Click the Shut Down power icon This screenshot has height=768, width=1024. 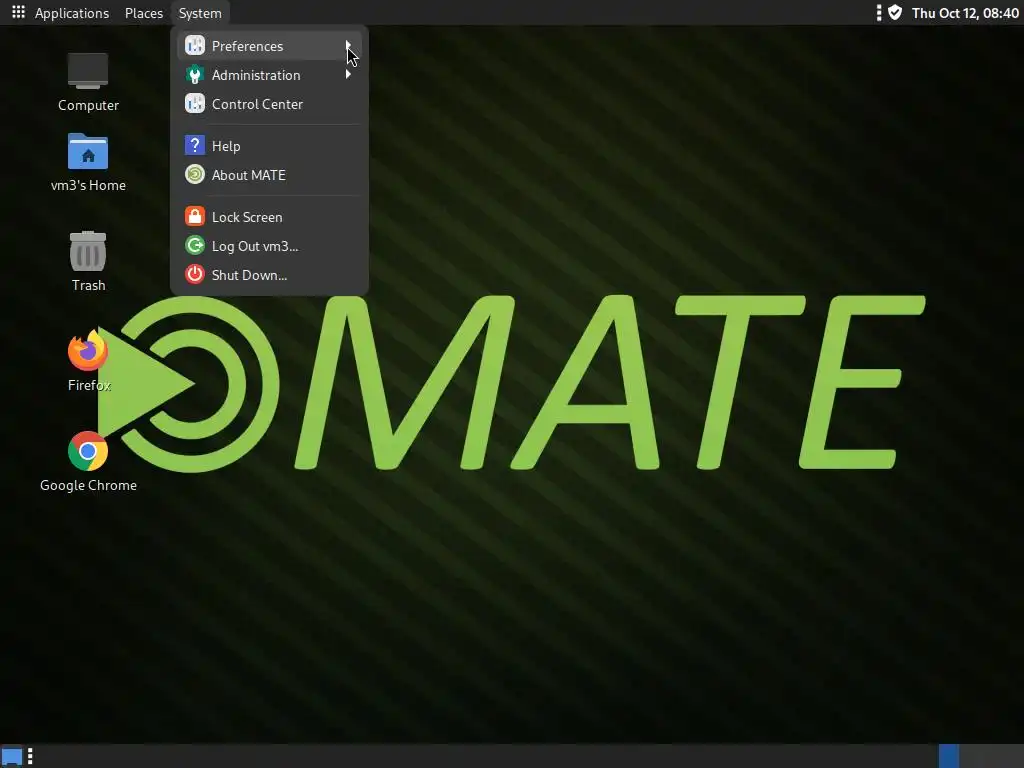[x=195, y=275]
